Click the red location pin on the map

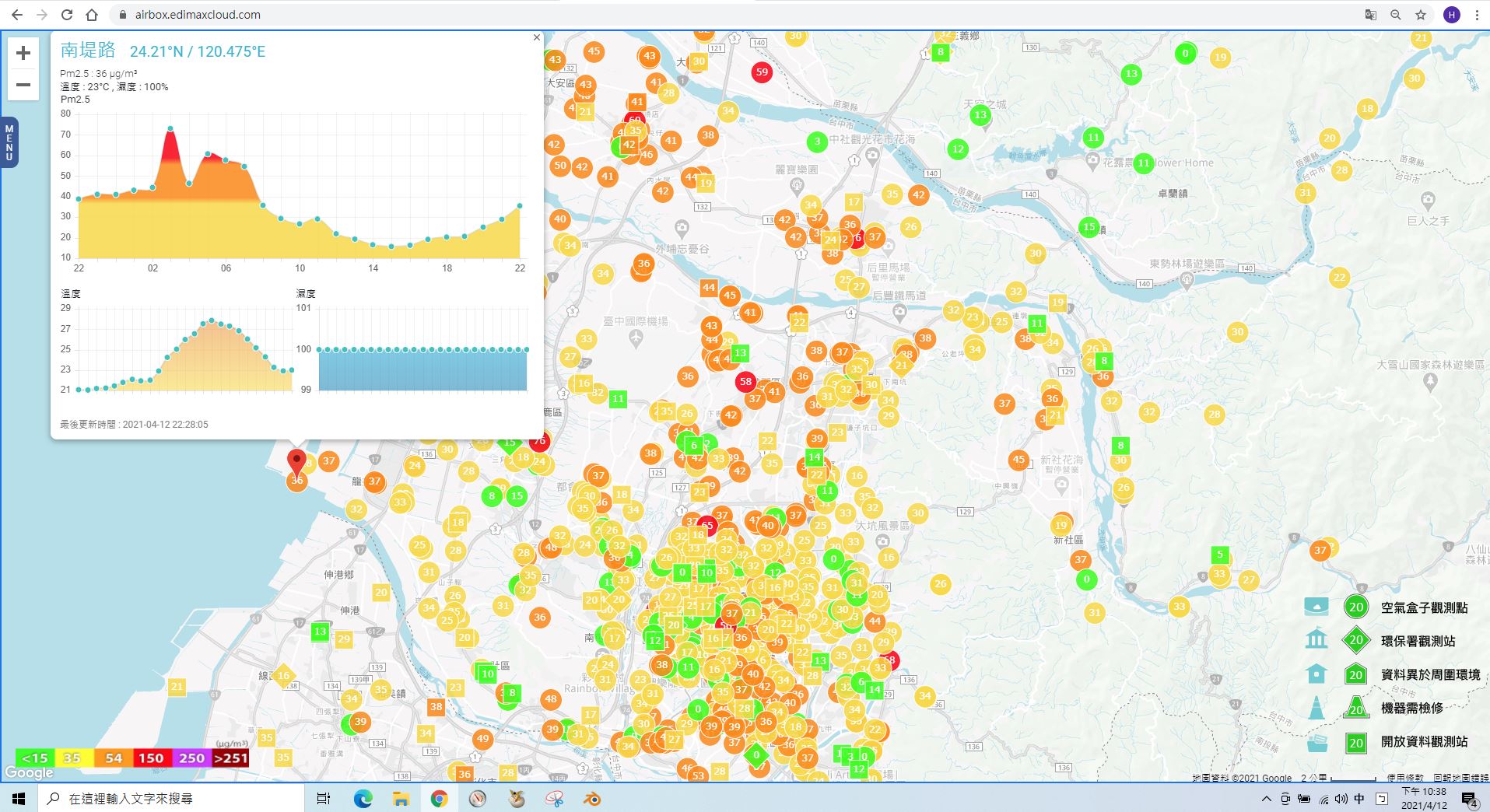296,462
